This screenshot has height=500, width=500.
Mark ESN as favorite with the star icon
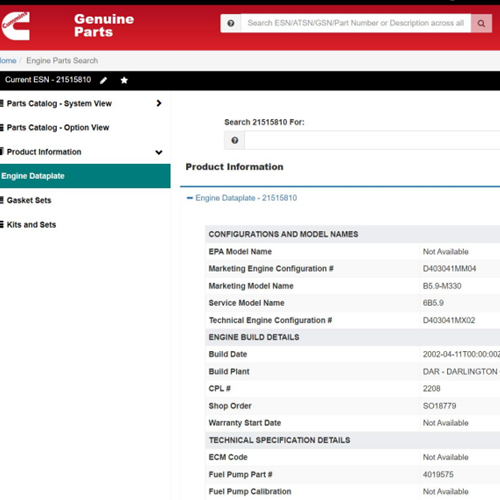[x=124, y=80]
